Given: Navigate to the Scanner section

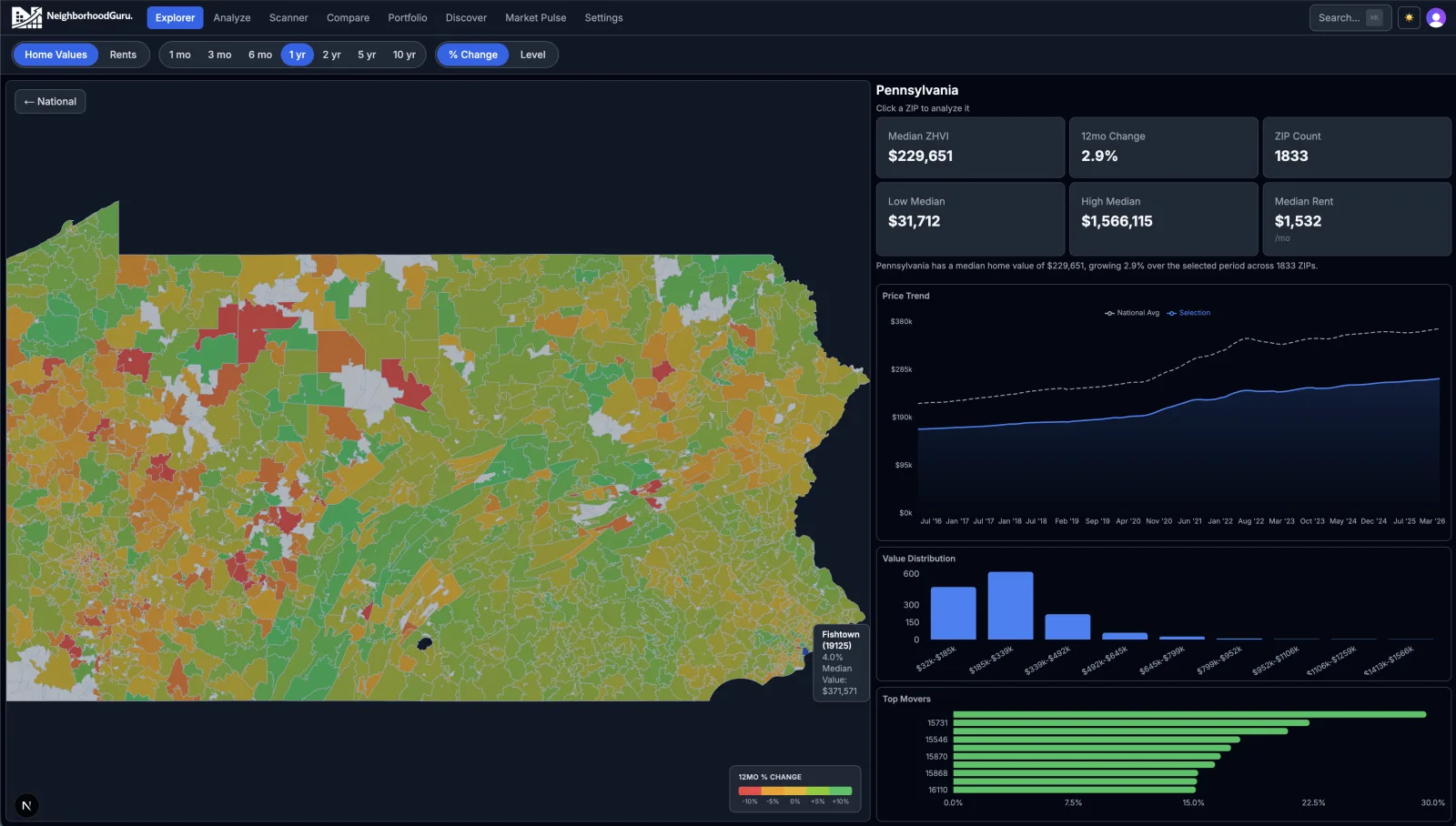Looking at the screenshot, I should pyautogui.click(x=288, y=17).
